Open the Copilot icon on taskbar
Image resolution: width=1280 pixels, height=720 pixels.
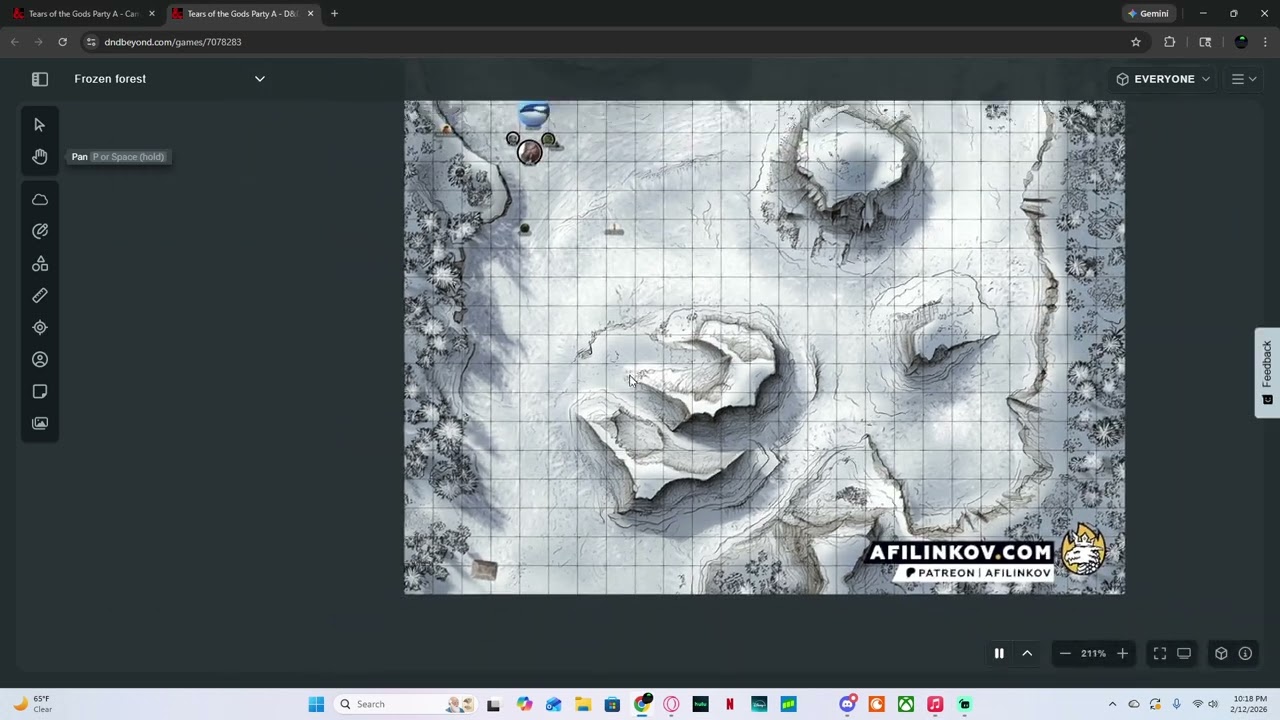point(525,704)
